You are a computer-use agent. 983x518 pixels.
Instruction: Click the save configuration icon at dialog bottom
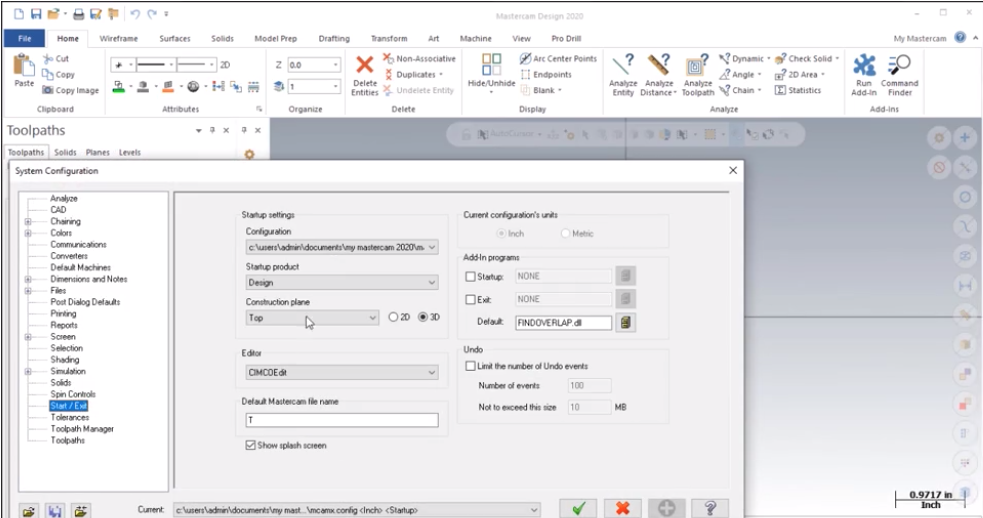coord(55,511)
